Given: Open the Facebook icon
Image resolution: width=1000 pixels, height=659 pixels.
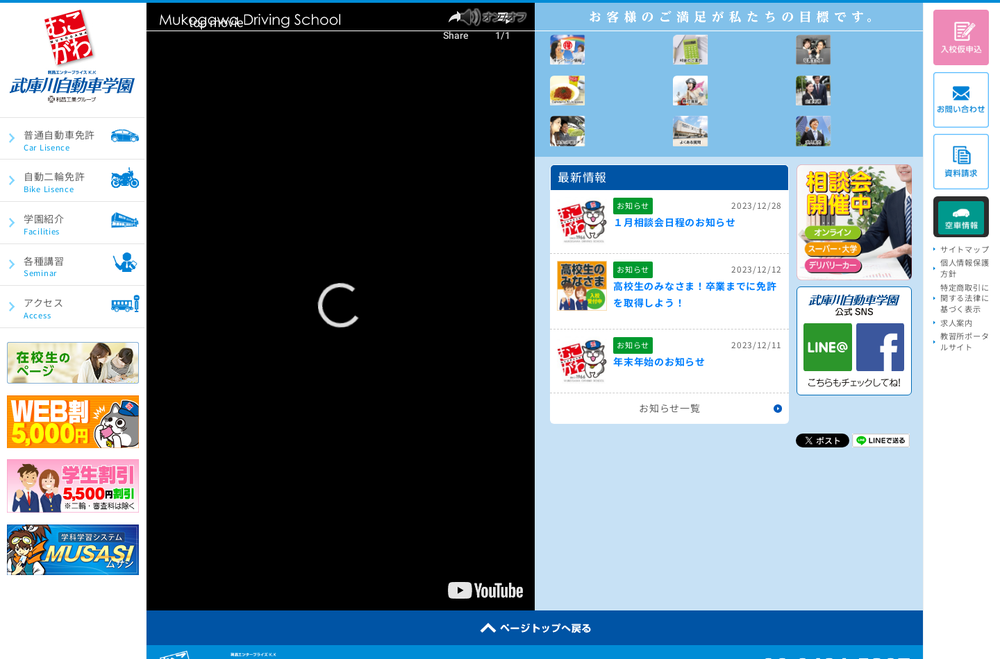Looking at the screenshot, I should coord(880,347).
